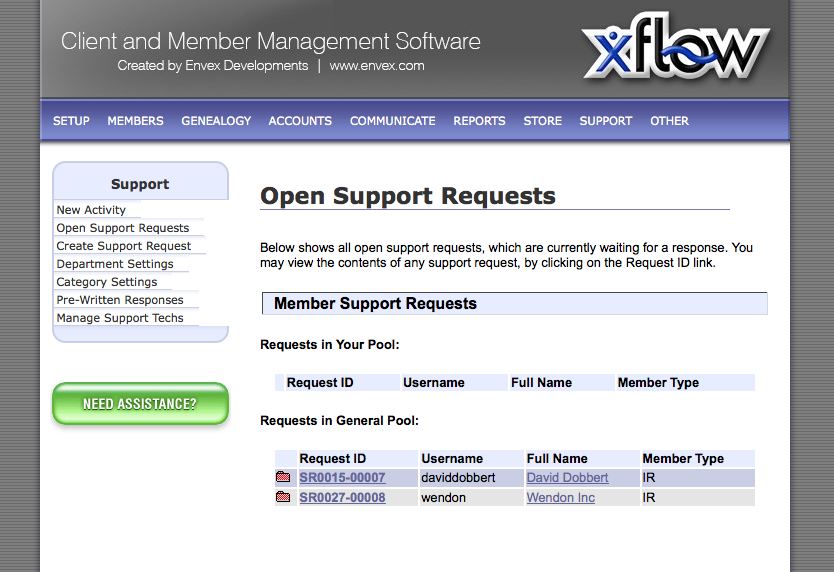The width and height of the screenshot is (834, 572).
Task: Open the Setup menu
Action: 71,121
